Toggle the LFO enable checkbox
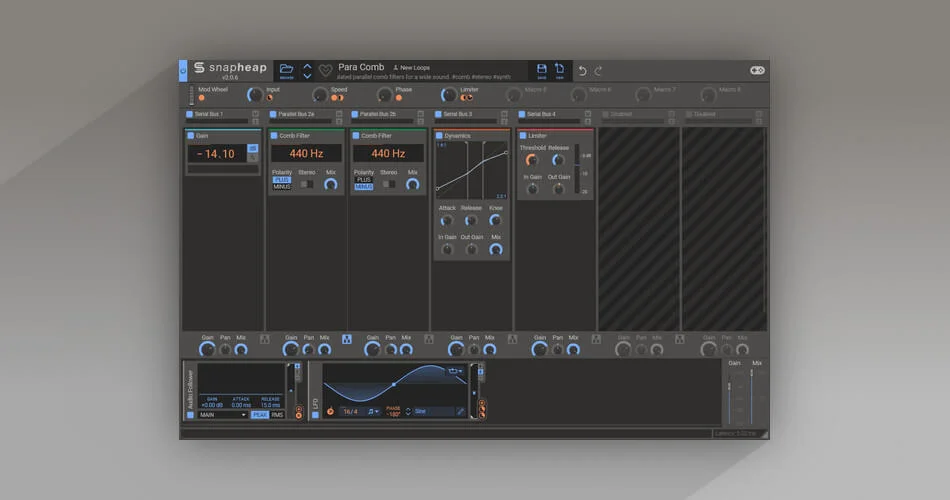 [x=315, y=415]
